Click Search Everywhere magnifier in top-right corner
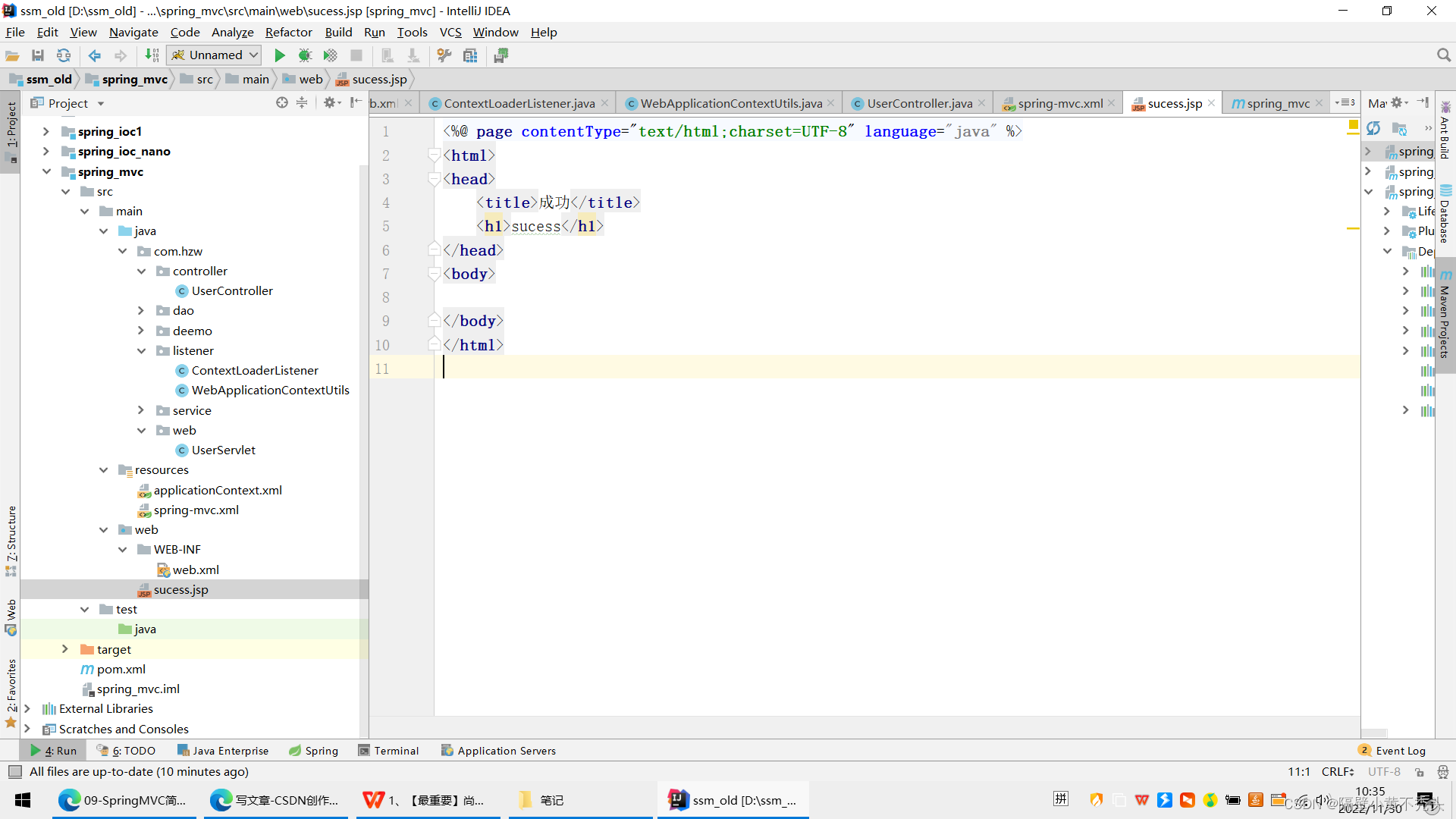Viewport: 1456px width, 819px height. 1444,55
